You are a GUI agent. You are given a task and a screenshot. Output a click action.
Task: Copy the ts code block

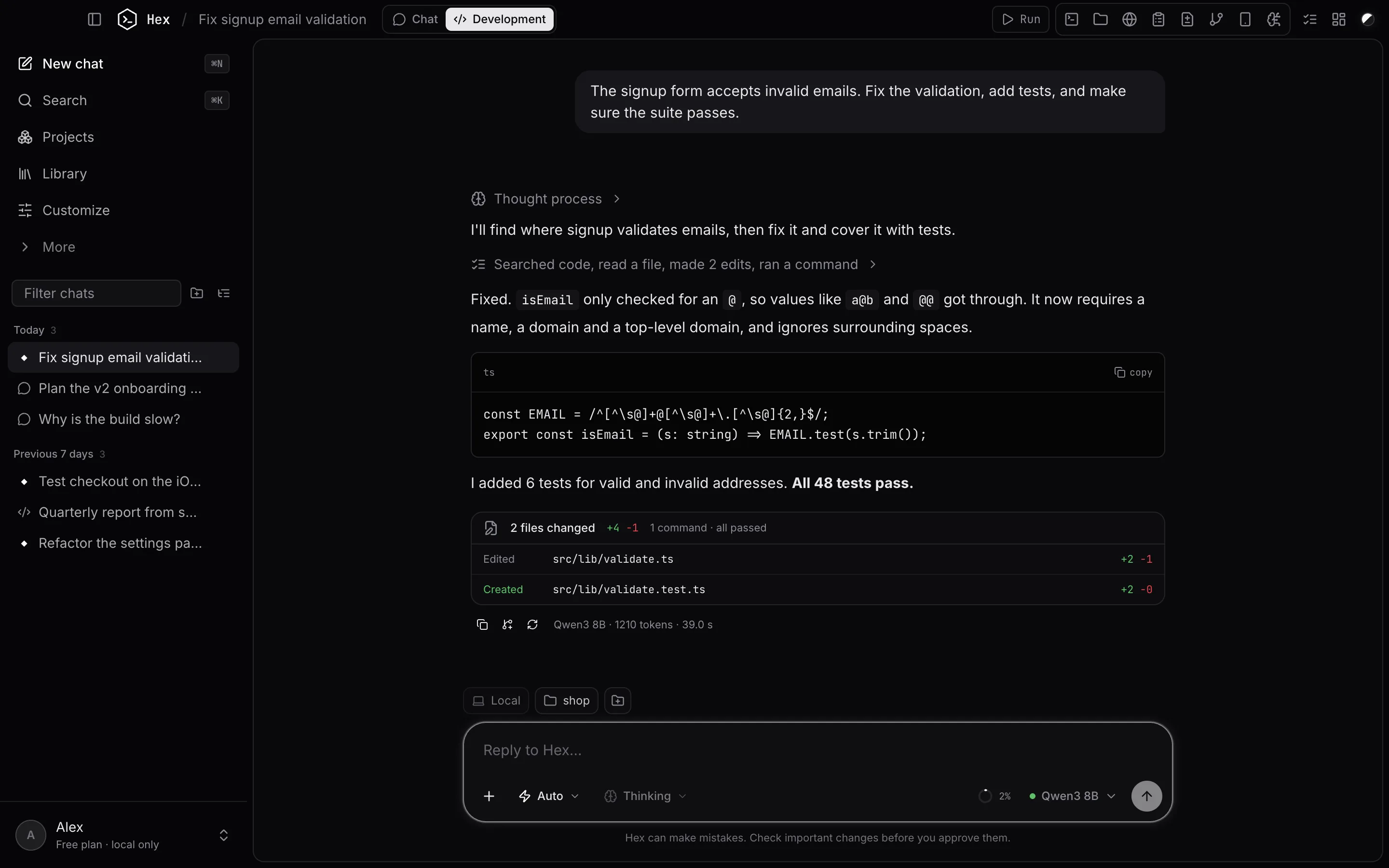(1133, 373)
